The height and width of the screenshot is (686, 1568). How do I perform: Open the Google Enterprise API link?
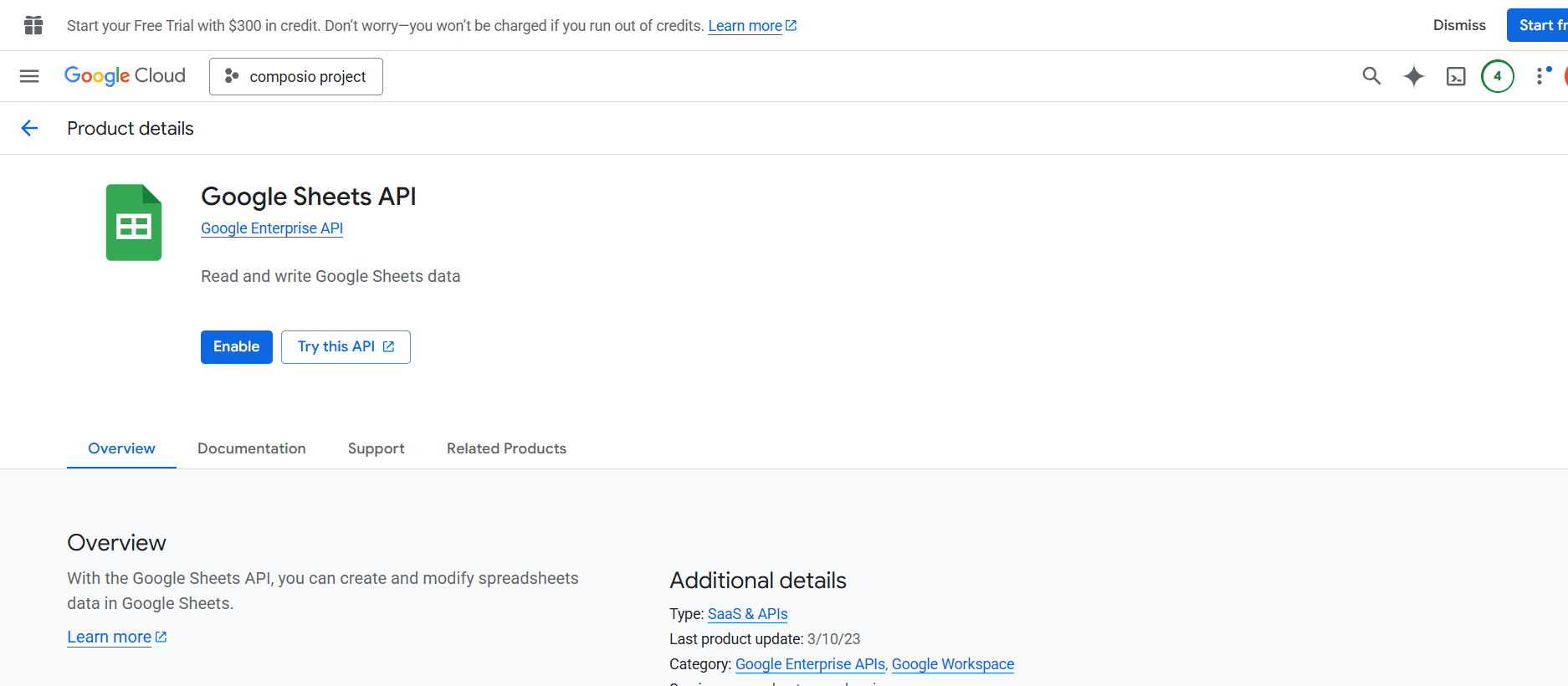(272, 228)
